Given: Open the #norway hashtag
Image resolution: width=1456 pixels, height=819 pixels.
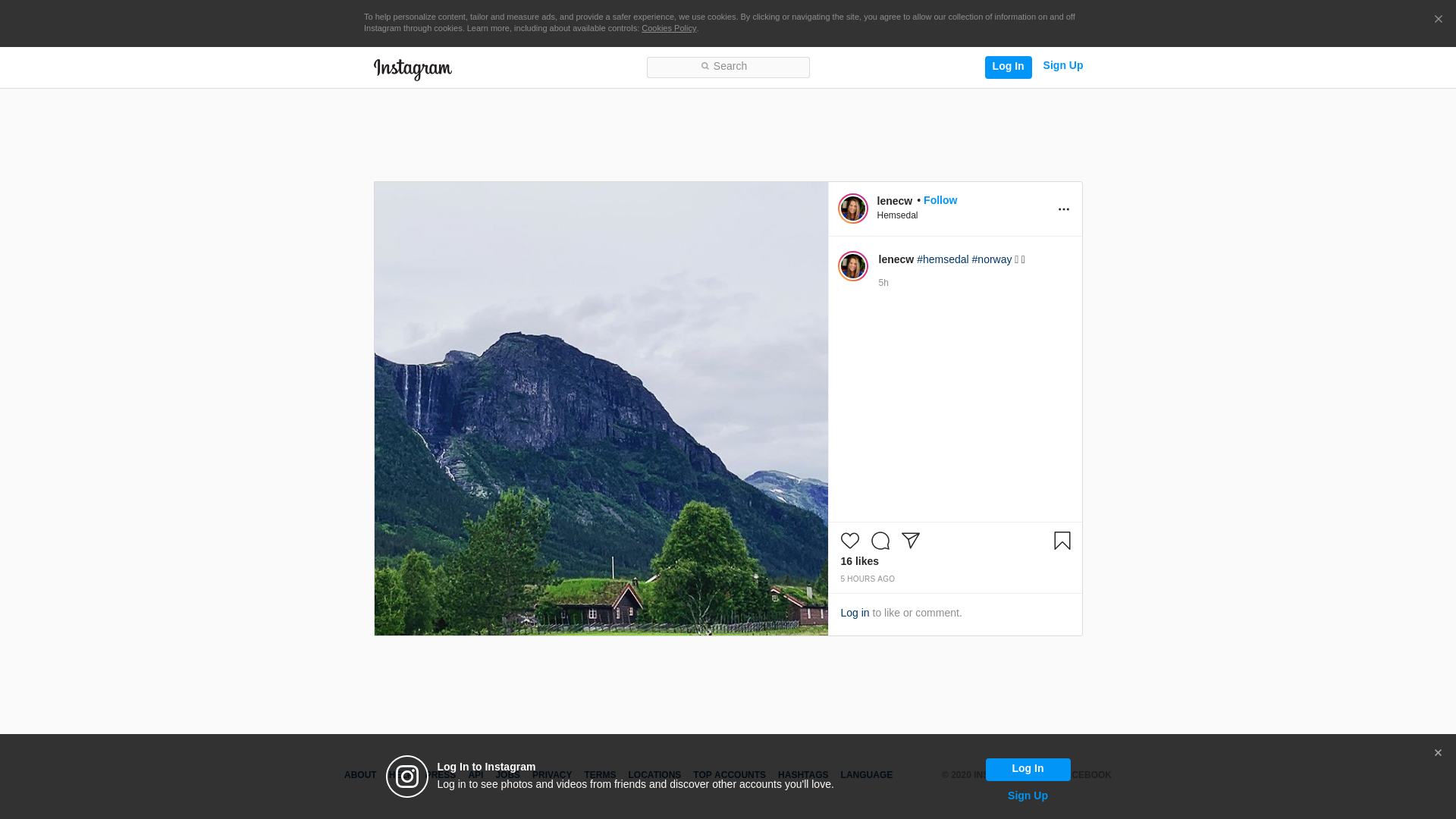Looking at the screenshot, I should [991, 259].
